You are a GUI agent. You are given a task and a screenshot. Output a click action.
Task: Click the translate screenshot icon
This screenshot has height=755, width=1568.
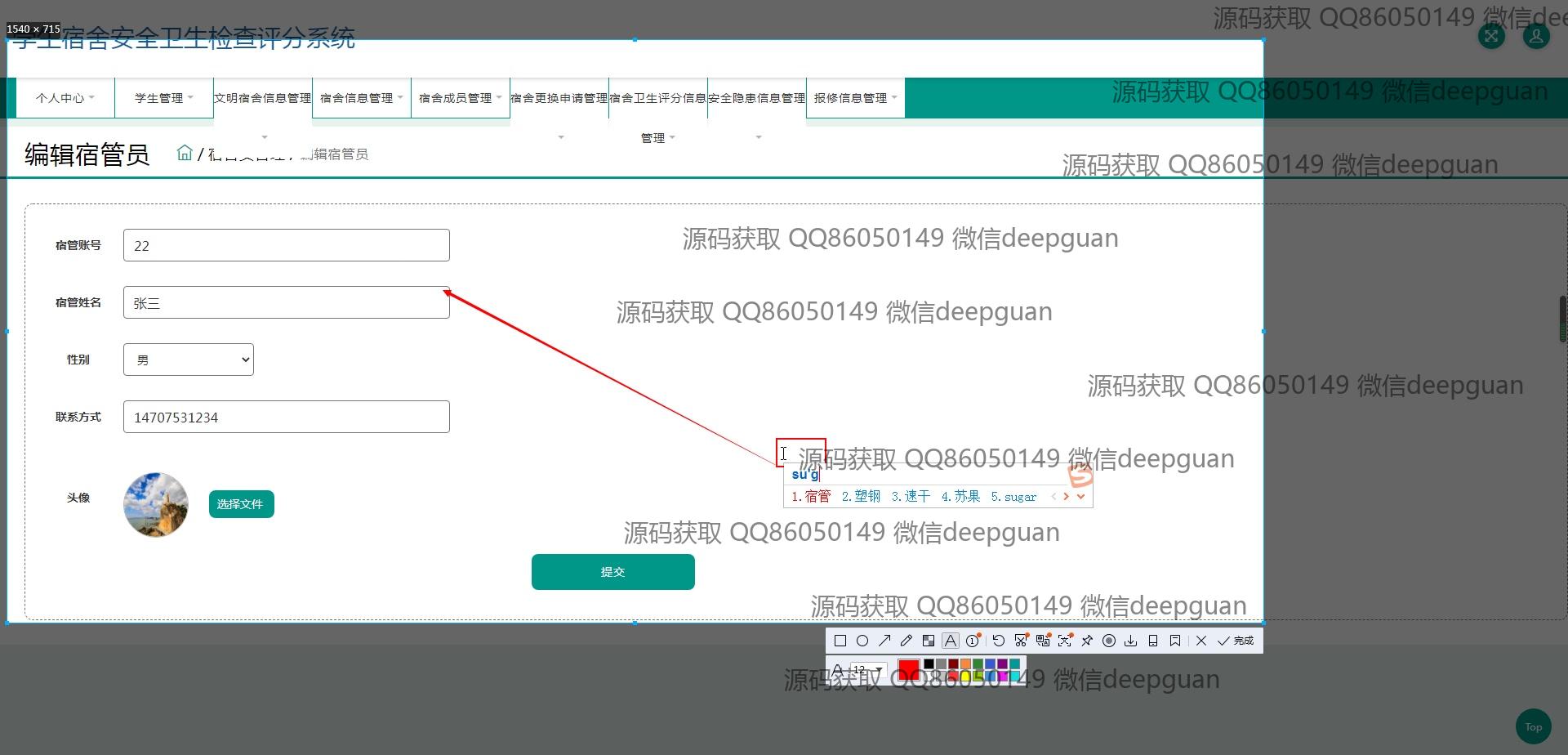pos(1043,641)
